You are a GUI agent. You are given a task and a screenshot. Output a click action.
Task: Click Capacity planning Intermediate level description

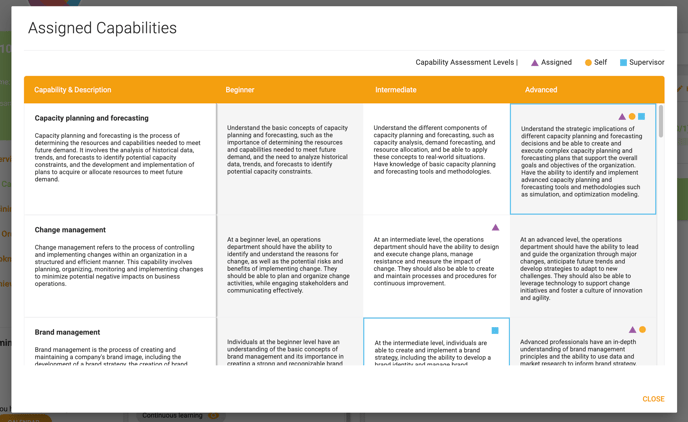pyautogui.click(x=434, y=150)
